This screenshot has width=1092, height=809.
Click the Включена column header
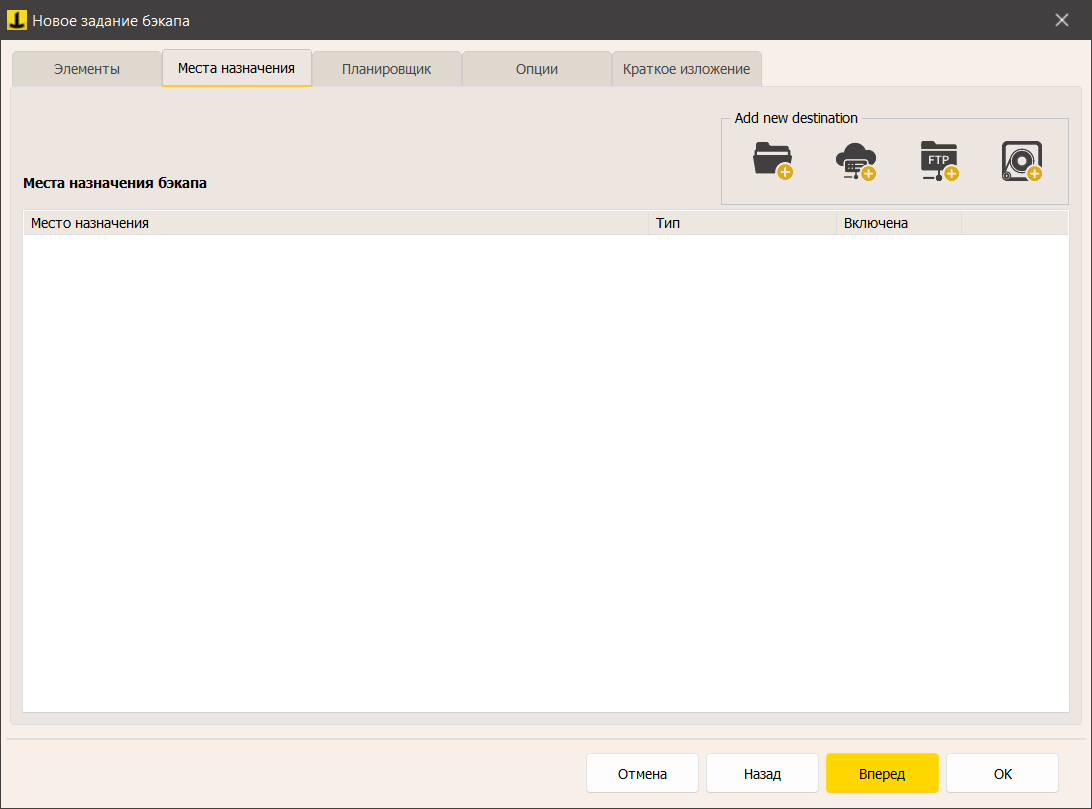[x=898, y=223]
